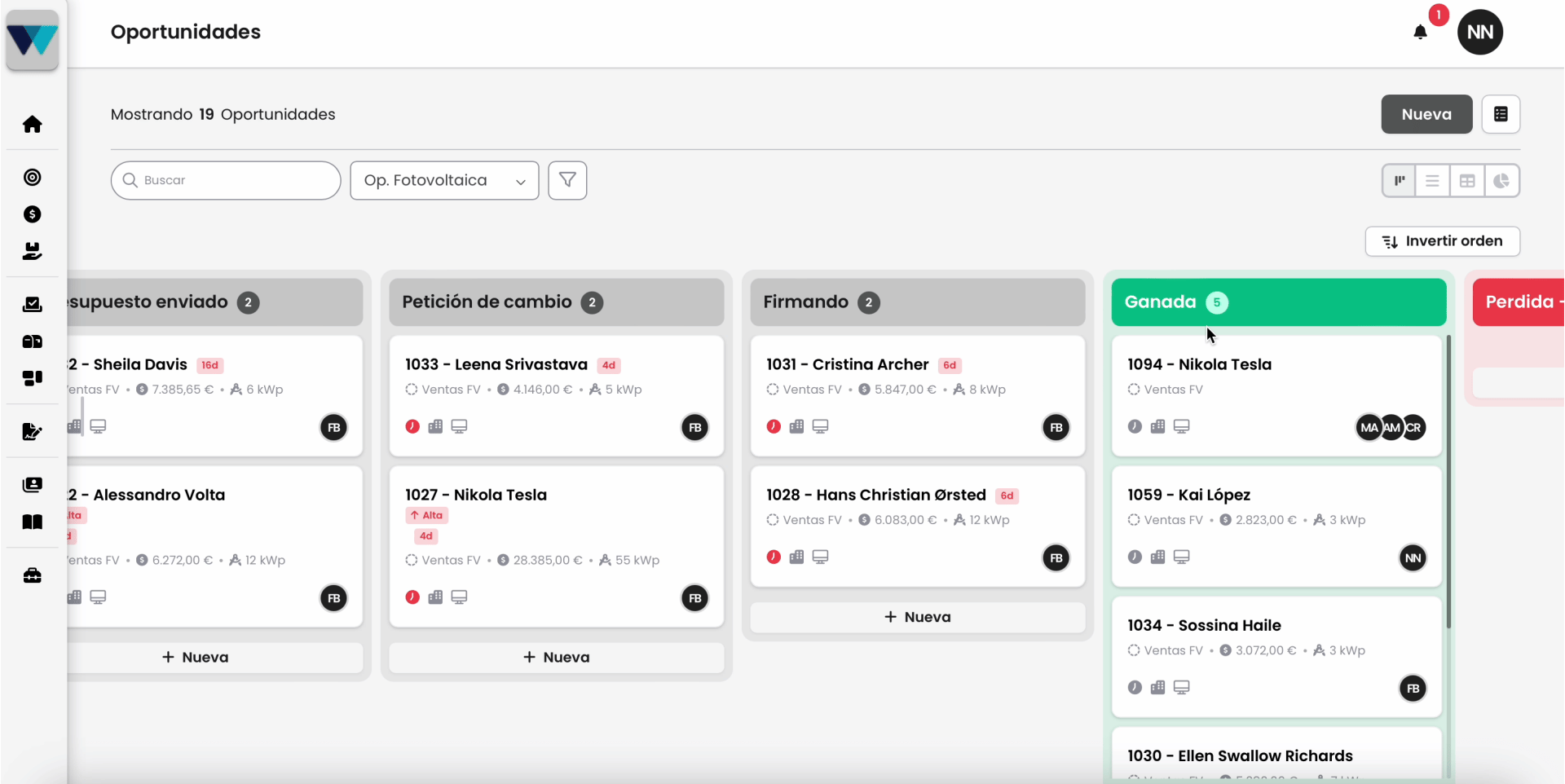The width and height of the screenshot is (1565, 784).
Task: Click the mailbox sidebar icon
Action: click(33, 341)
